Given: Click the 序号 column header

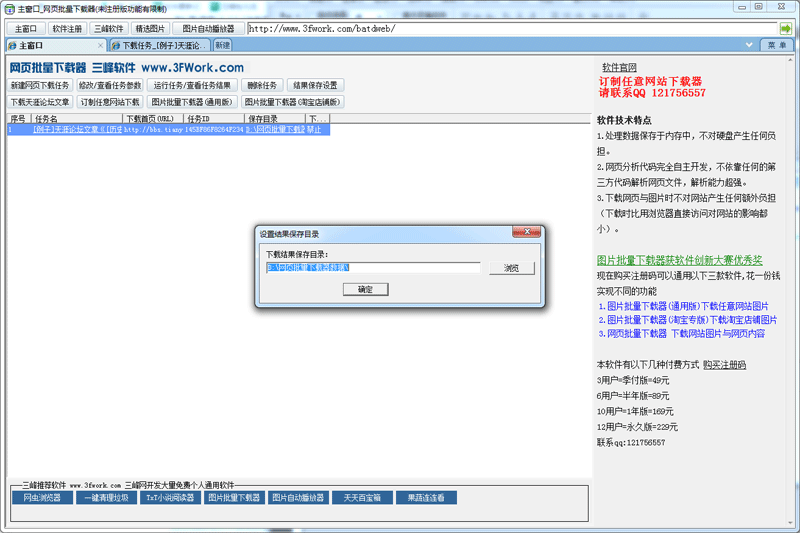Looking at the screenshot, I should point(19,118).
